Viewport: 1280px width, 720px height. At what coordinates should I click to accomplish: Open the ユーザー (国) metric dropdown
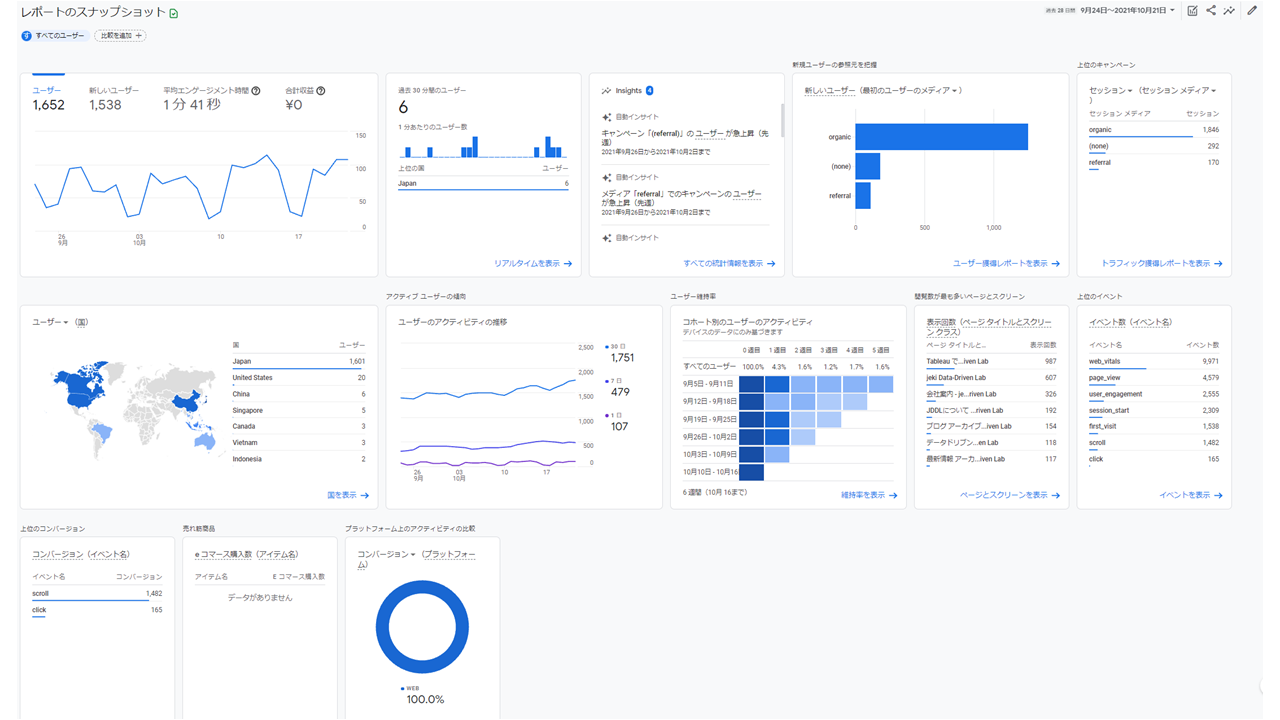coord(66,323)
